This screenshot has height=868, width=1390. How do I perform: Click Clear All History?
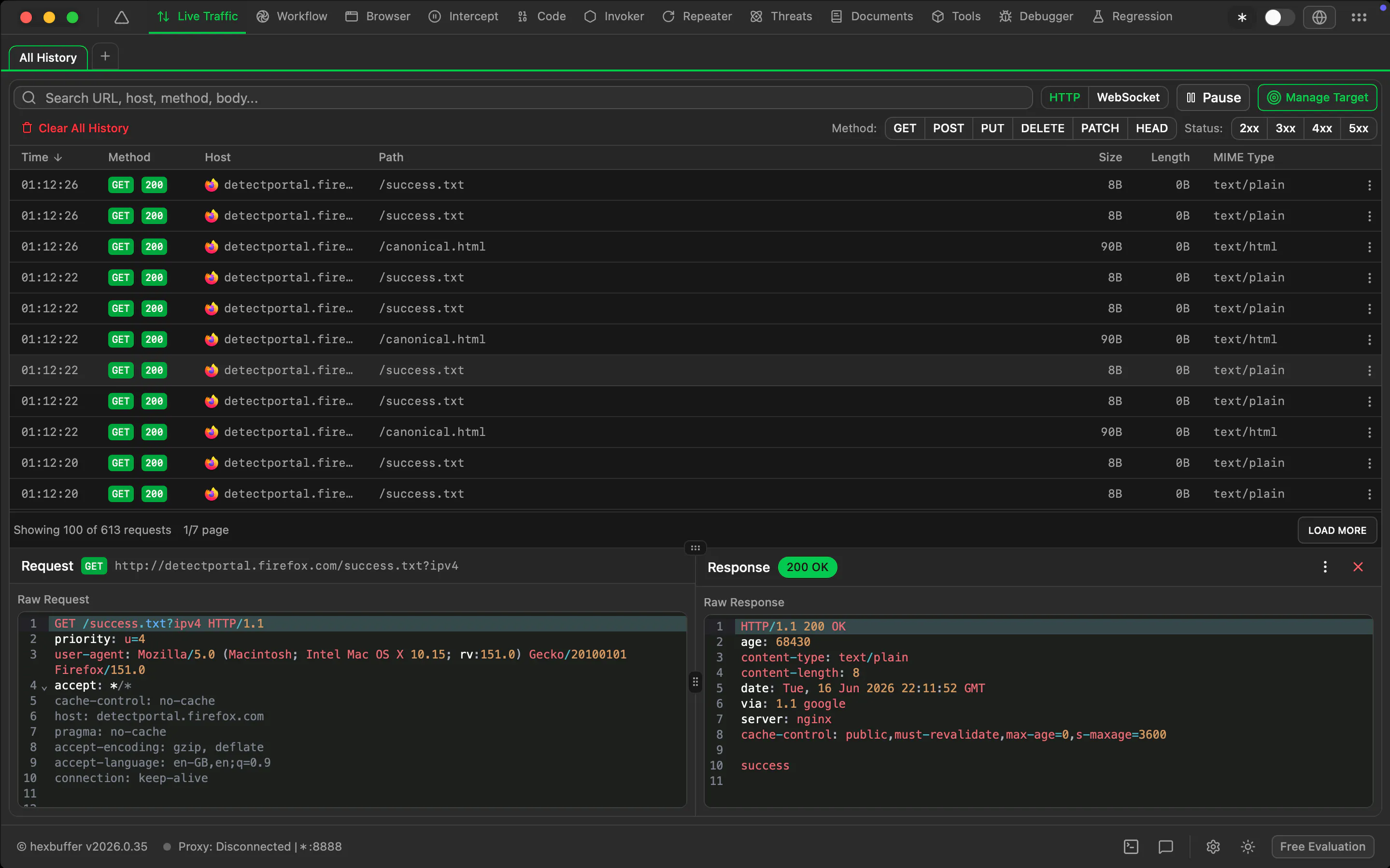75,128
